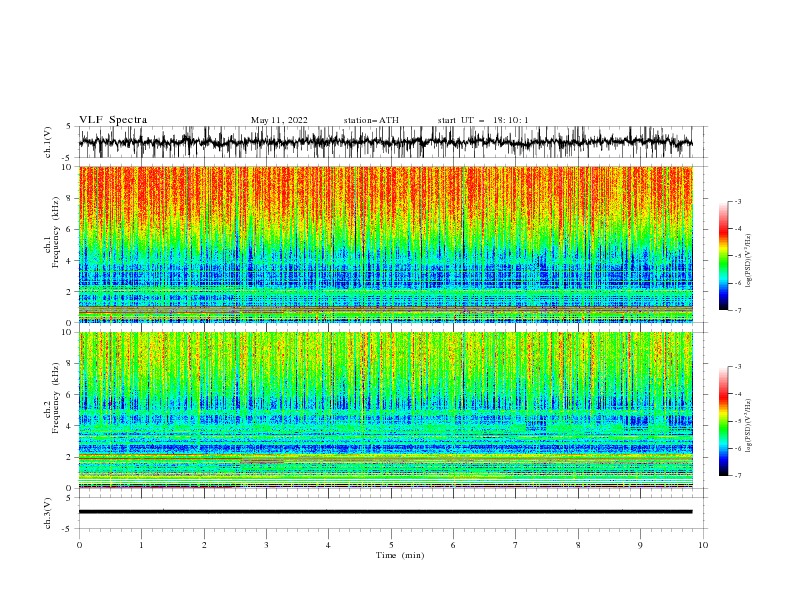Click the 'station=ATH' label
Image resolution: width=792 pixels, height=612 pixels.
[x=371, y=120]
